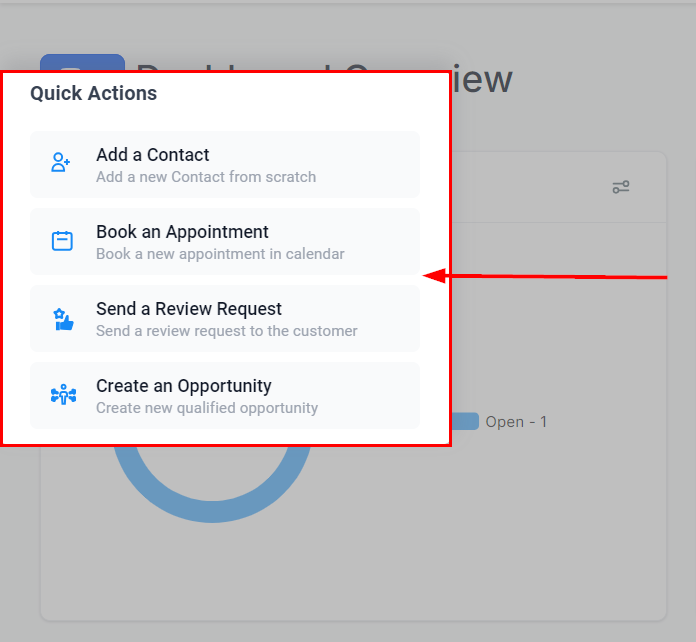Pick 'Create an Opportunity' quick action title
Viewport: 696px width, 642px height.
pyautogui.click(x=183, y=386)
